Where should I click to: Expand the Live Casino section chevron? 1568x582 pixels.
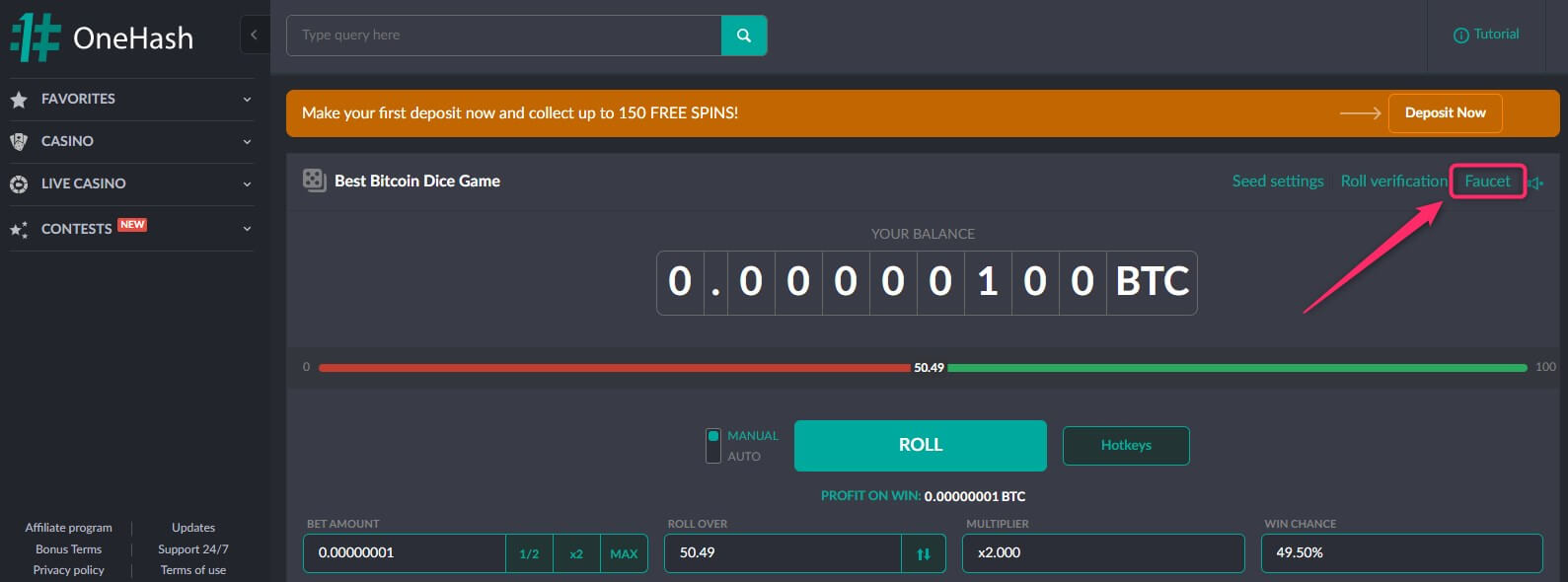pyautogui.click(x=247, y=184)
